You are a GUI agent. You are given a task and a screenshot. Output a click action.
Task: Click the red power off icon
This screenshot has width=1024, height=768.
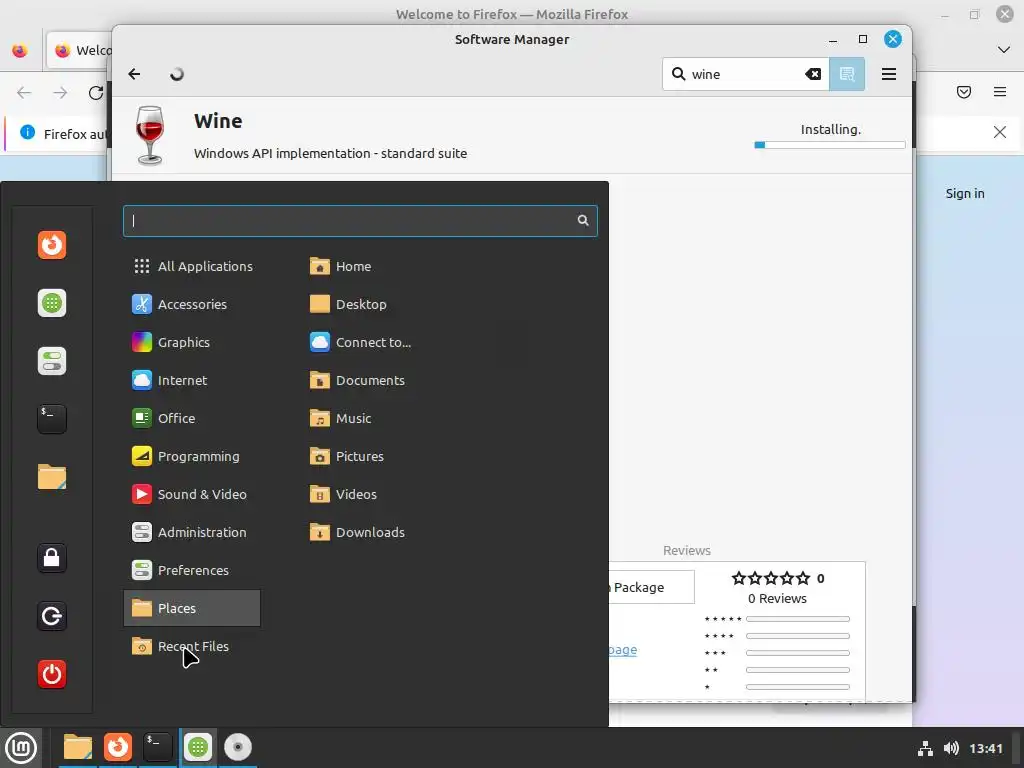[52, 674]
